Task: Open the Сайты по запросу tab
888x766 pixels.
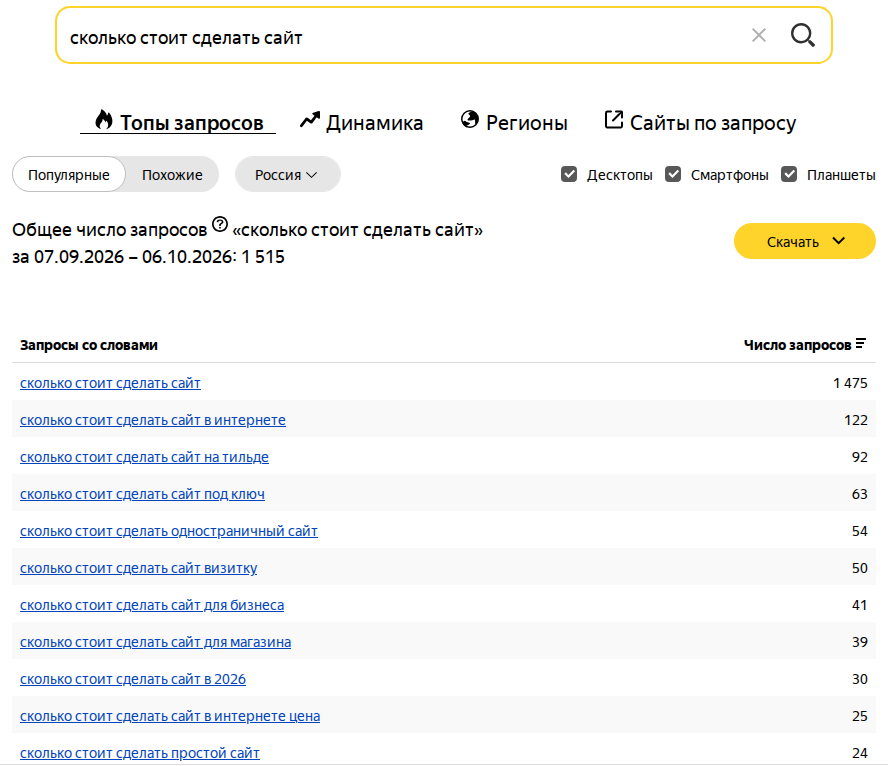Action: click(700, 122)
